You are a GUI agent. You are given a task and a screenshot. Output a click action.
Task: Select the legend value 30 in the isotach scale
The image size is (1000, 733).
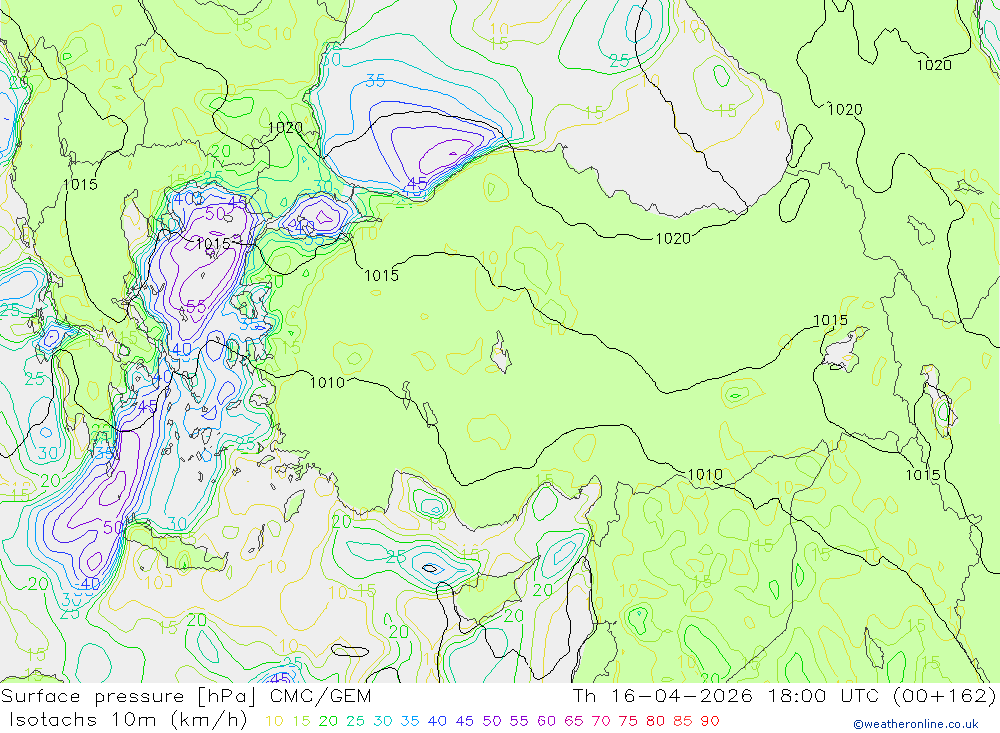point(383,722)
